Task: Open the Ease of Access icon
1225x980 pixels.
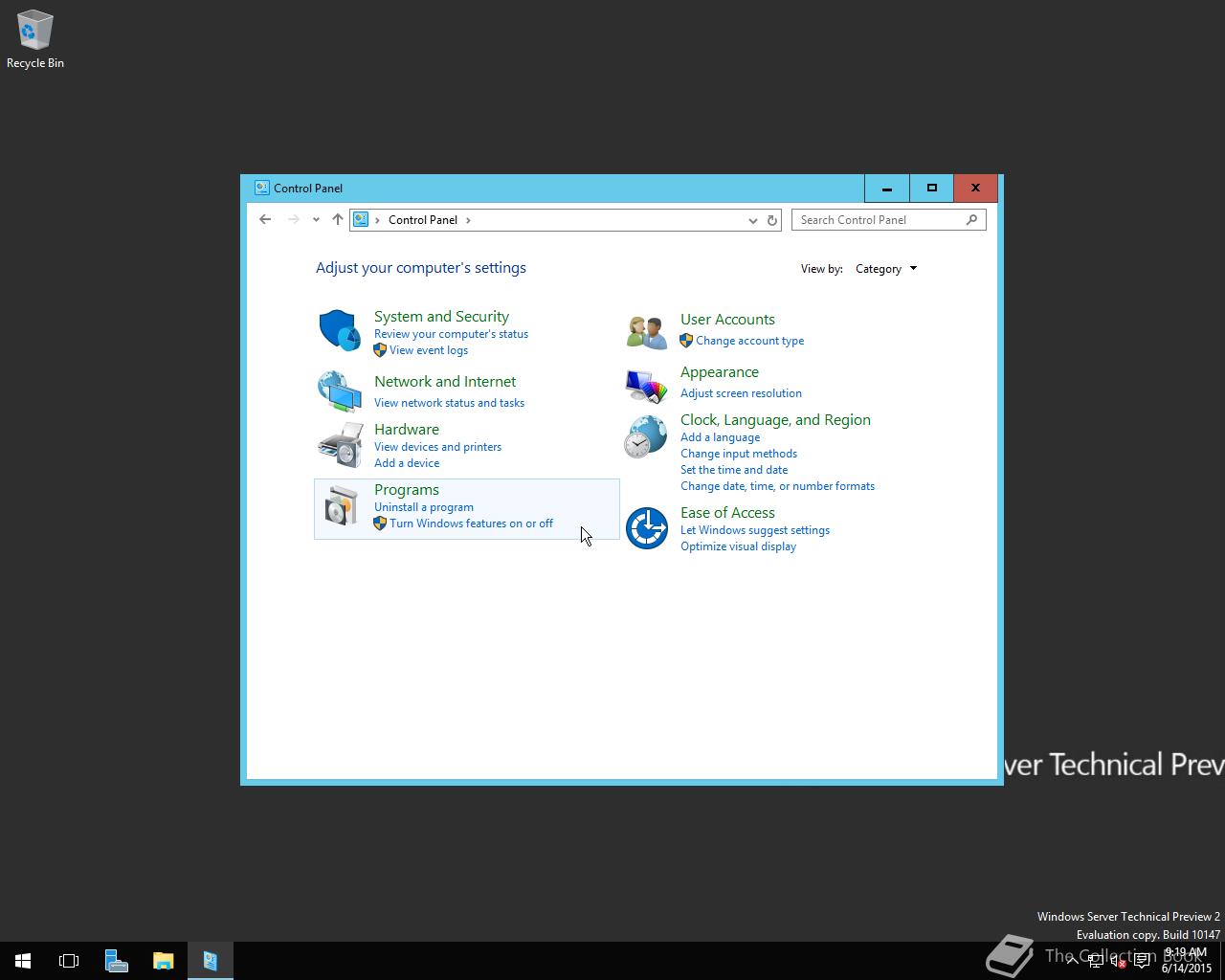Action: tap(646, 528)
